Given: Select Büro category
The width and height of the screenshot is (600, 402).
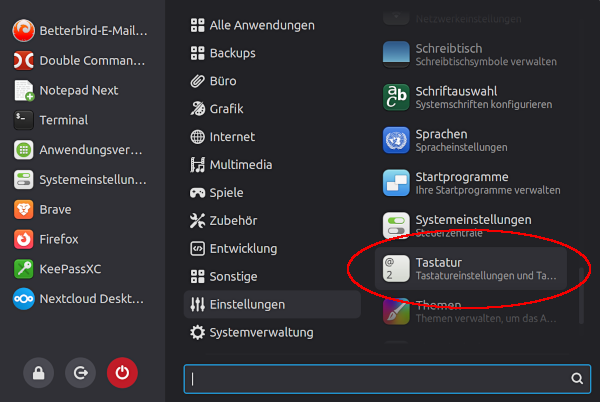Looking at the screenshot, I should (x=272, y=81).
